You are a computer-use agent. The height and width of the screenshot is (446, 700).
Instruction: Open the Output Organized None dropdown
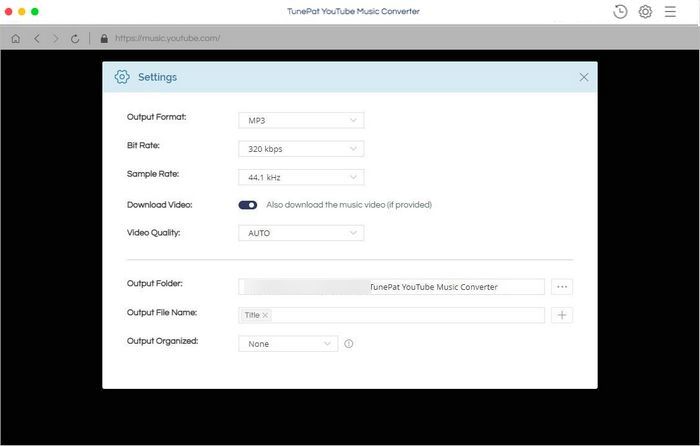pos(288,344)
